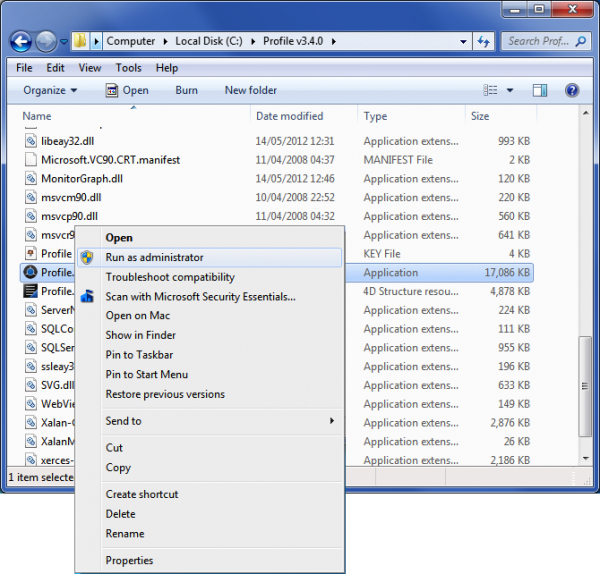The height and width of the screenshot is (574, 600).
Task: Sort by the Name column header
Action: point(37,116)
